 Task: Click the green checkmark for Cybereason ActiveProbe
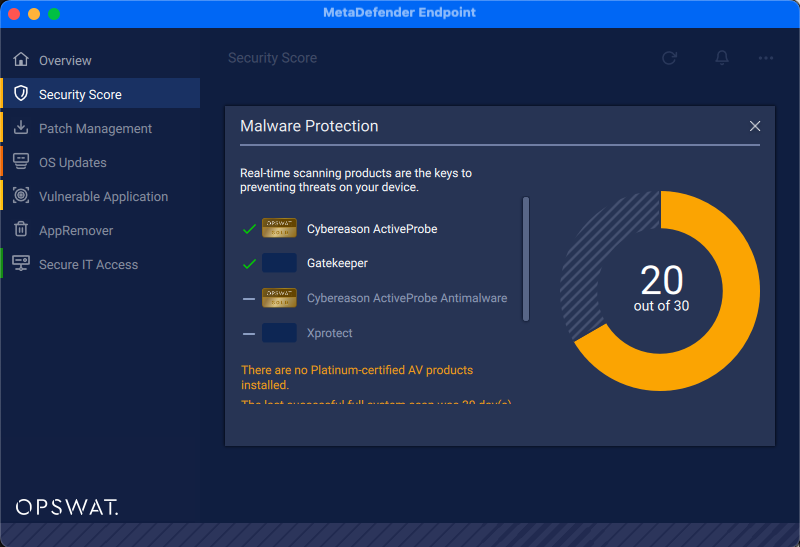pos(249,229)
